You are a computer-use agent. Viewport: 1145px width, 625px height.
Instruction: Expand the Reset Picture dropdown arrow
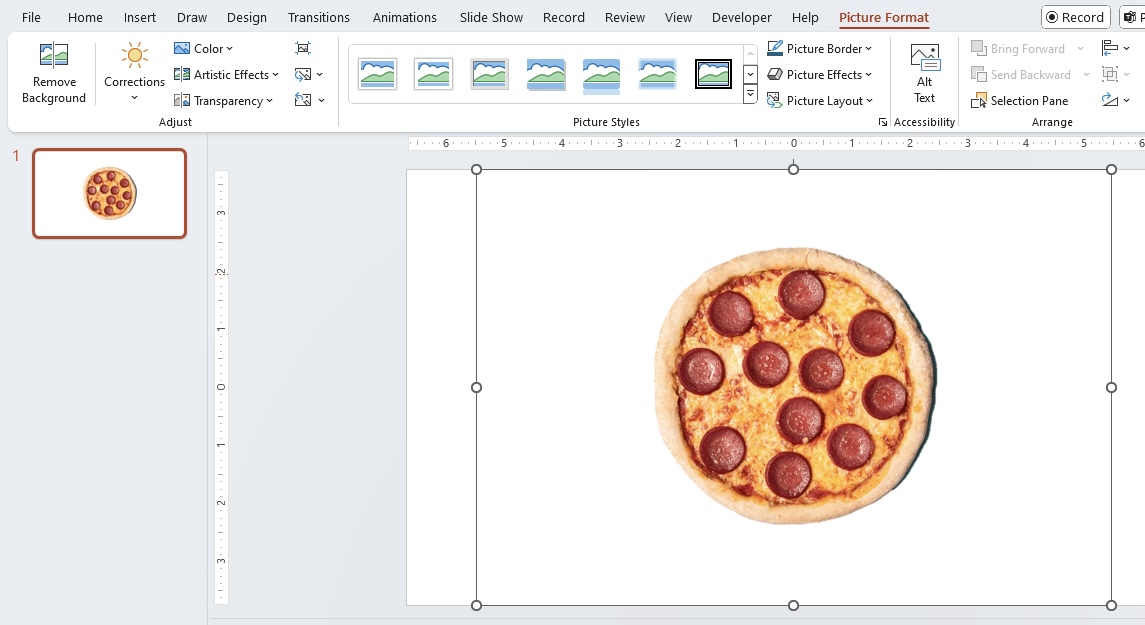tap(321, 101)
